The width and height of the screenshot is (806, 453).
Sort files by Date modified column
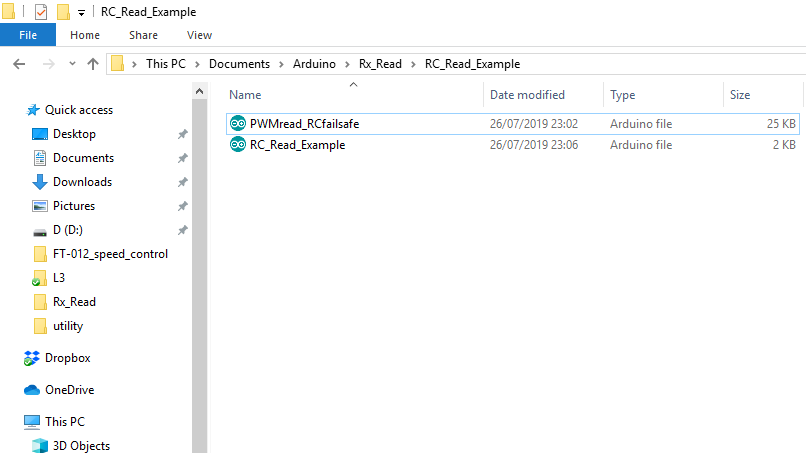pos(527,95)
